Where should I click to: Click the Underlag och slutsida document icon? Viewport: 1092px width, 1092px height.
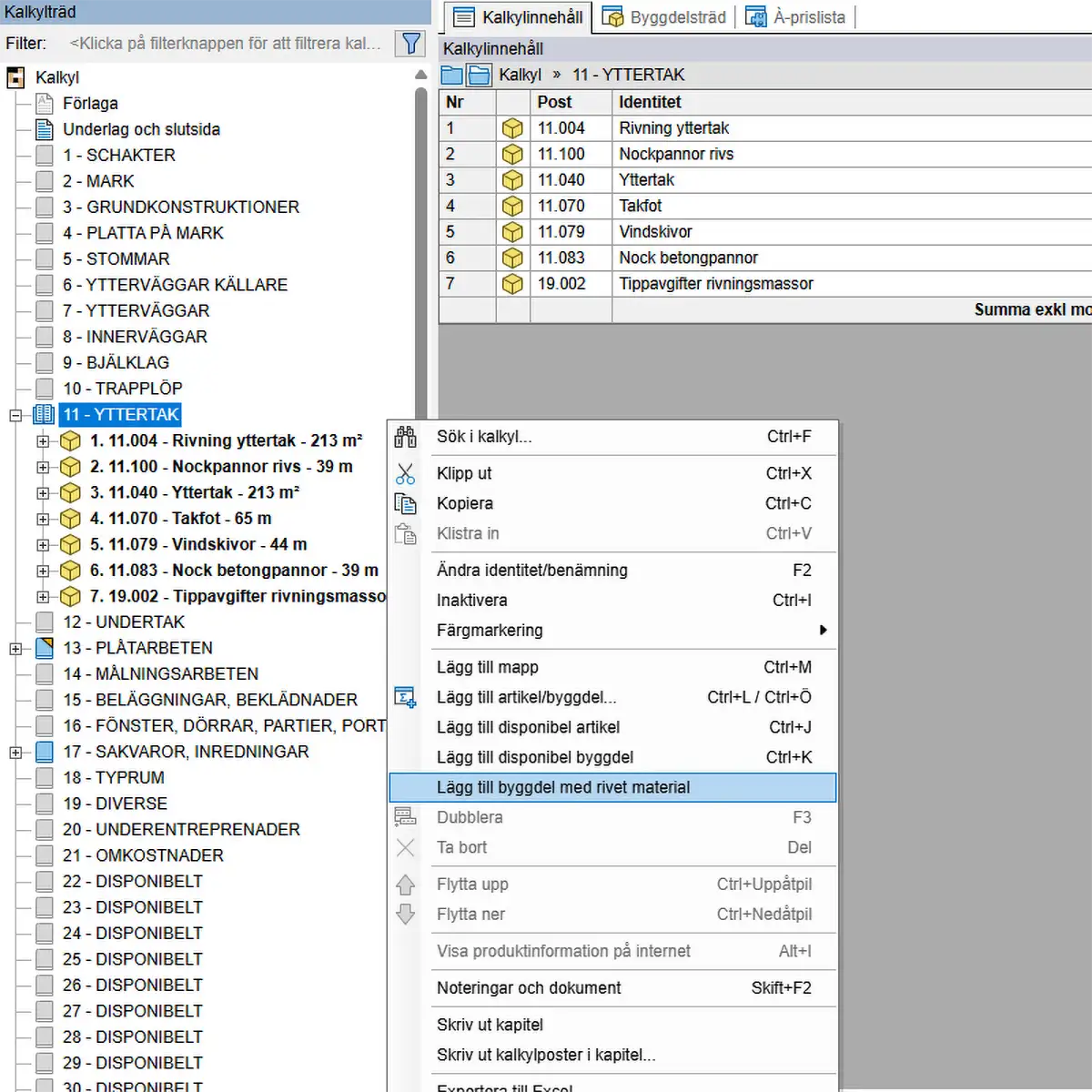(x=44, y=129)
